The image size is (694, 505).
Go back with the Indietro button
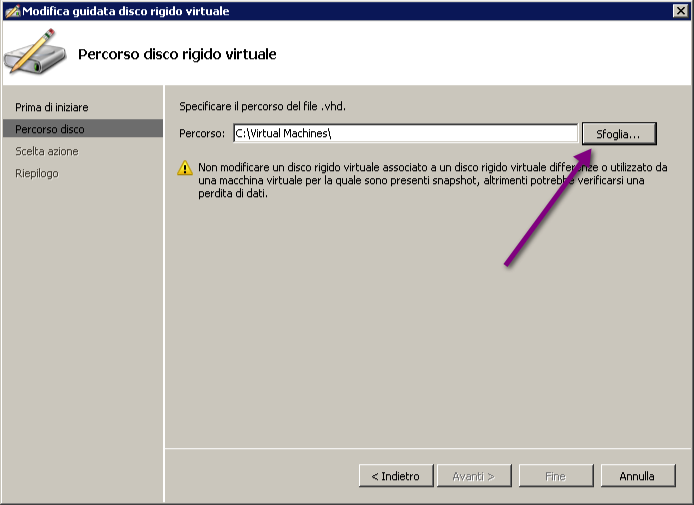coord(396,476)
